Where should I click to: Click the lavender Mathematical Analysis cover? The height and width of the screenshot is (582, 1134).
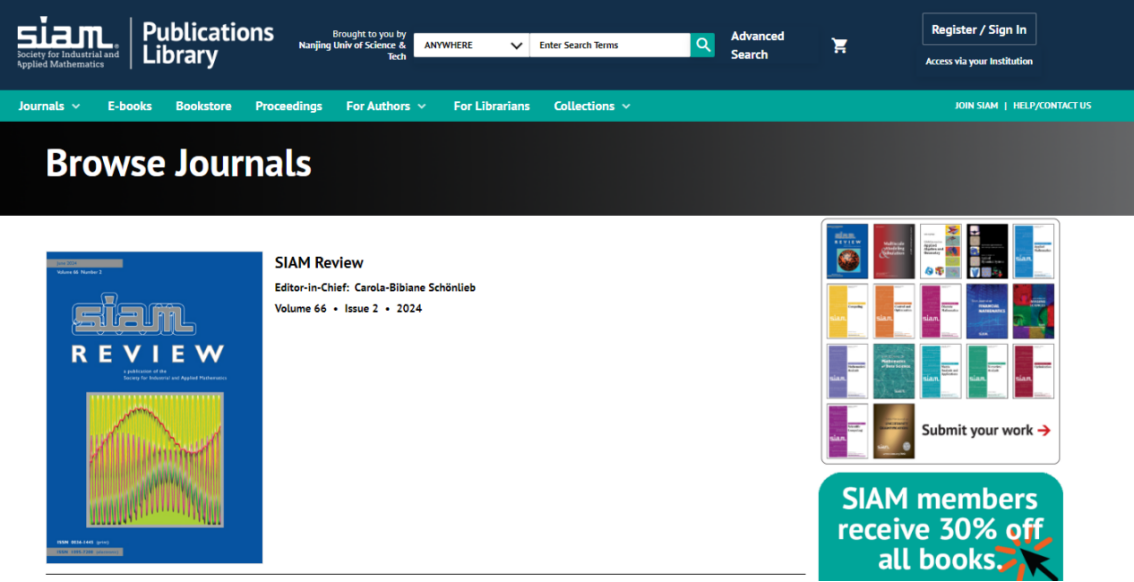pos(847,371)
